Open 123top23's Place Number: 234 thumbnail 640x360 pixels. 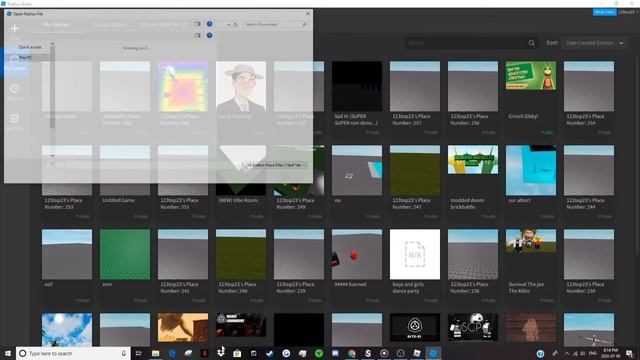589,254
